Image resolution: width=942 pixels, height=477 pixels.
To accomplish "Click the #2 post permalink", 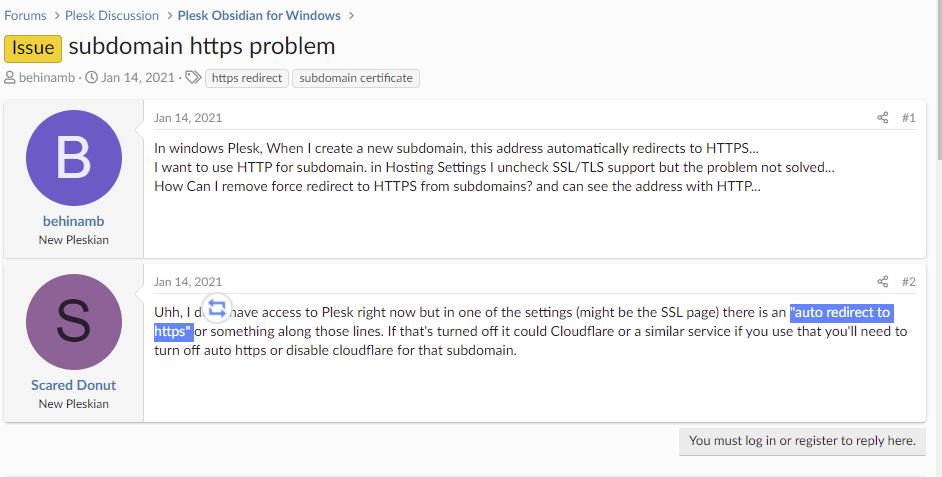I will 908,282.
